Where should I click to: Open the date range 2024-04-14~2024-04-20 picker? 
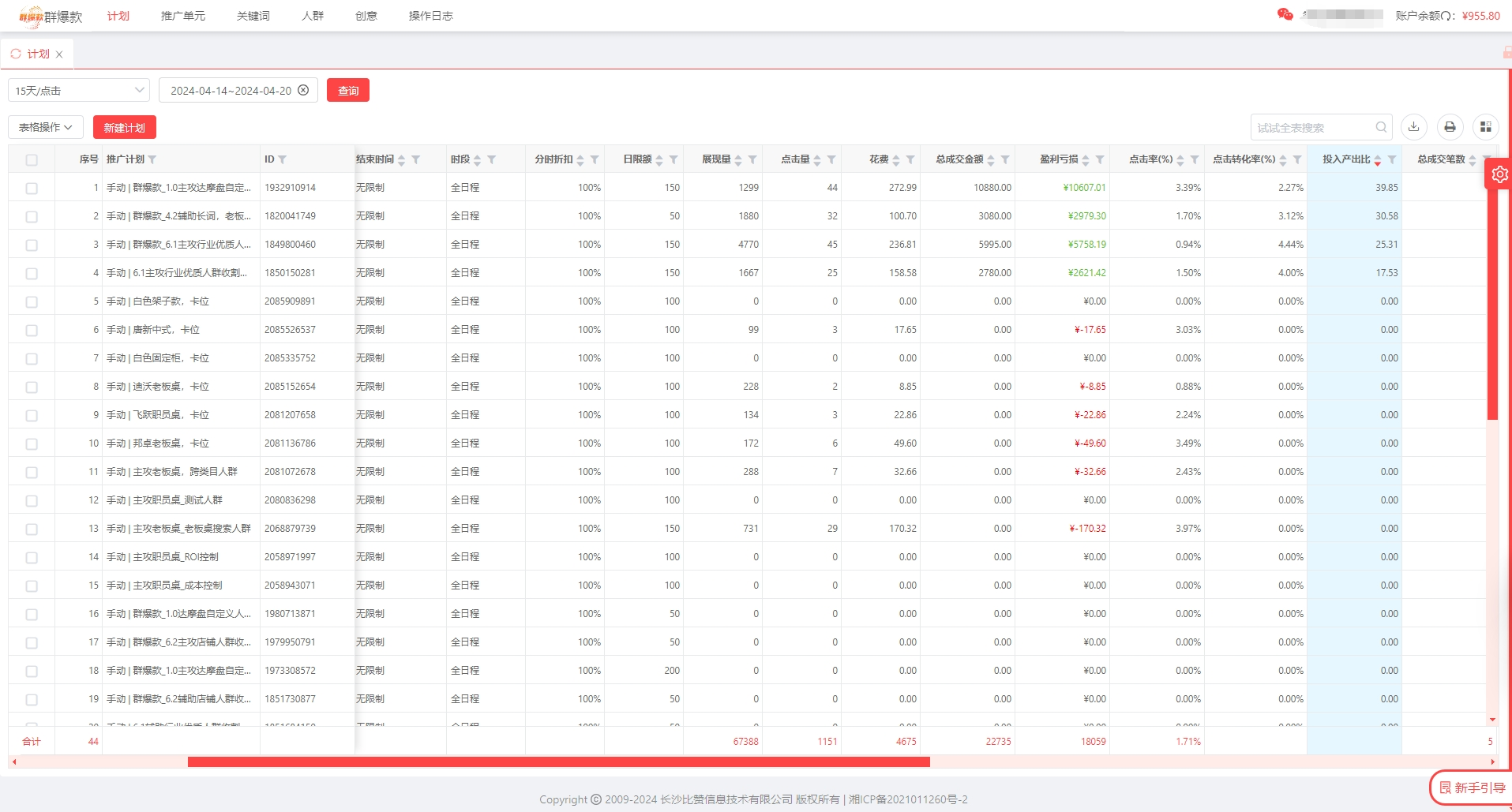230,91
